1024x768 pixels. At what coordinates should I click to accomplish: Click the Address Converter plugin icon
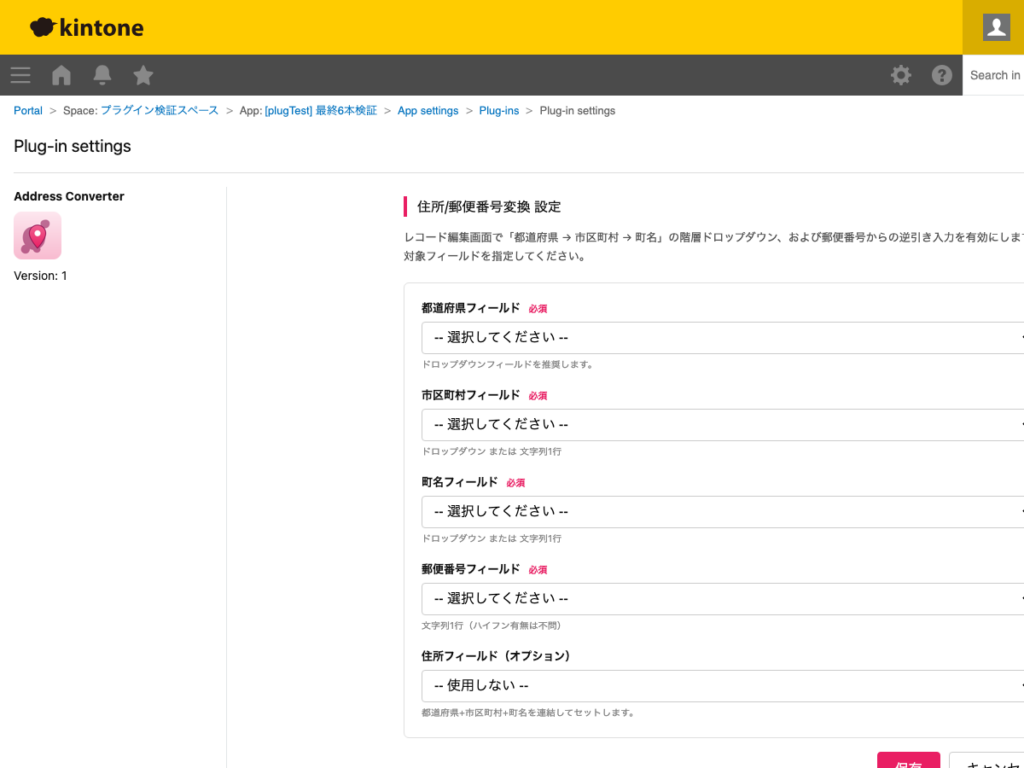pyautogui.click(x=37, y=236)
